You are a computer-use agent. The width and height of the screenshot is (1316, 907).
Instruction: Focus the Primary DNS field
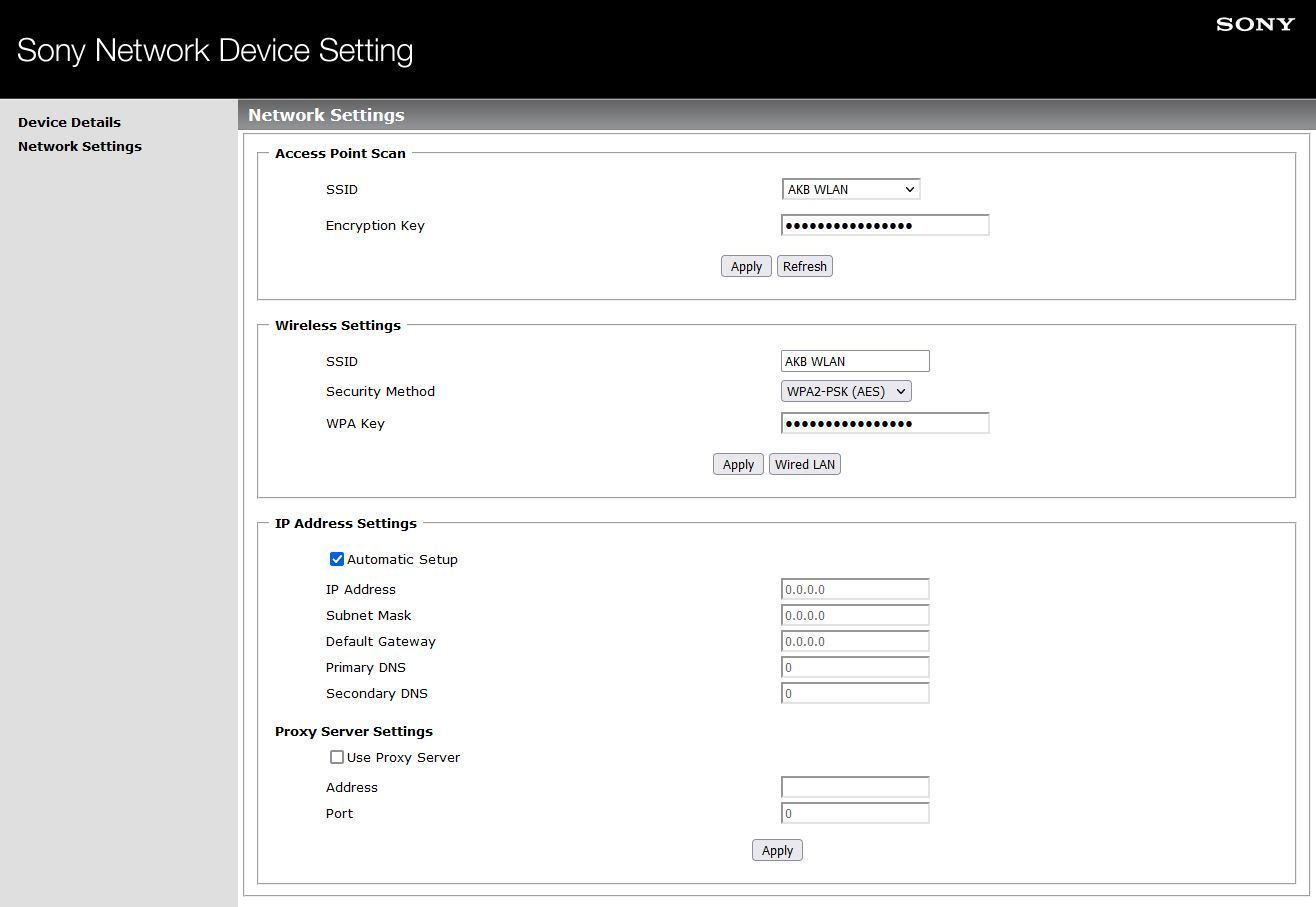[854, 667]
